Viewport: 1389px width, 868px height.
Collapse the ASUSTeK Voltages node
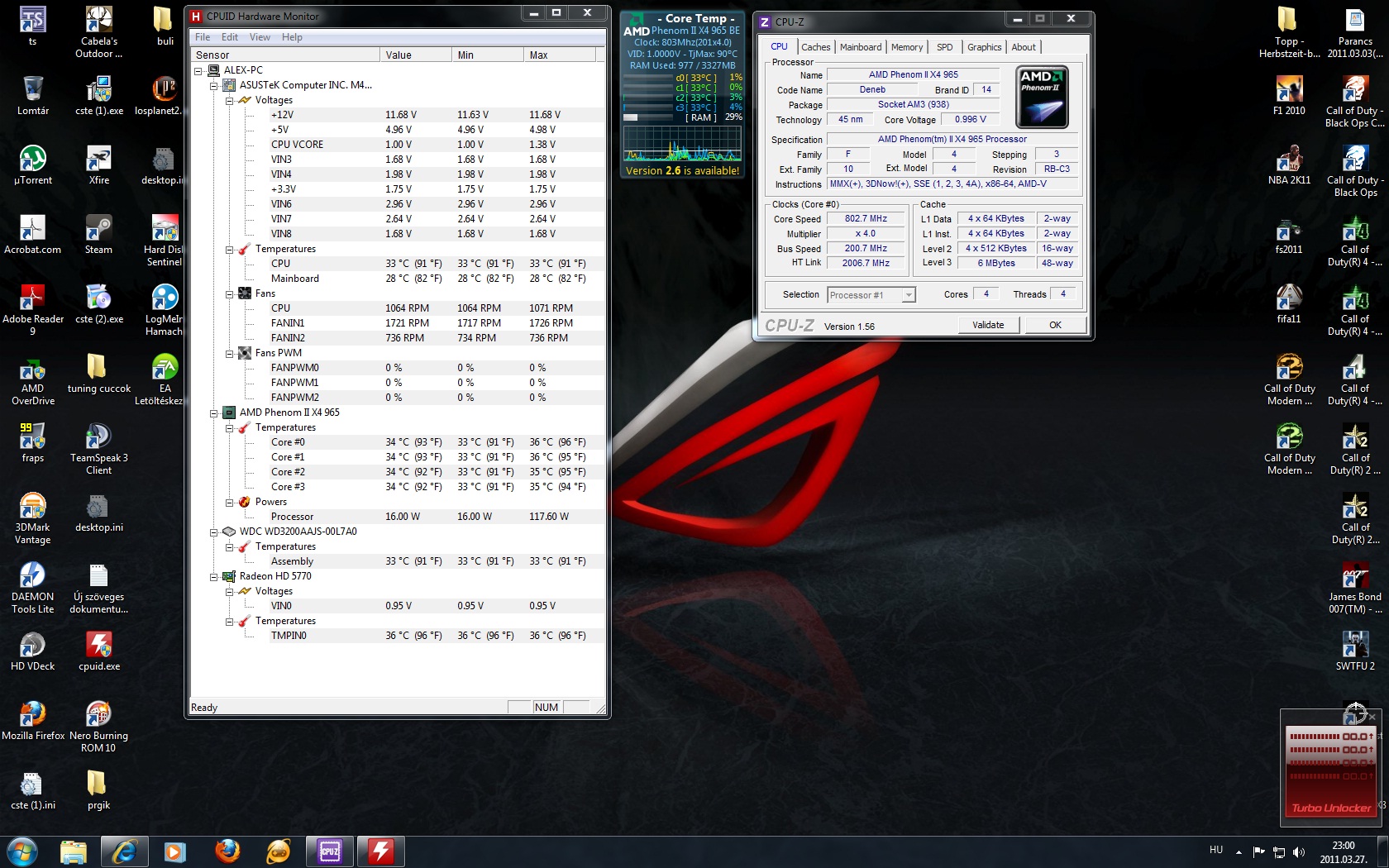(230, 100)
